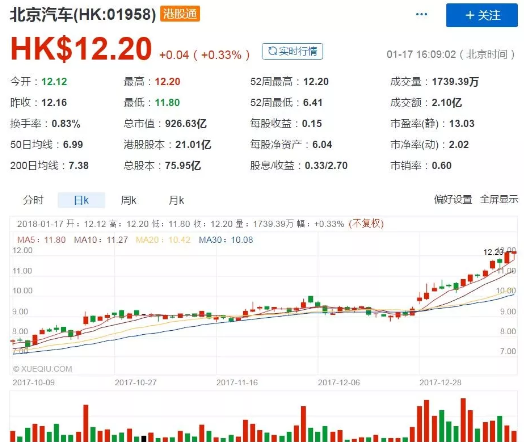Screen dimensions: 524x442
Task: Select the 昨收 value 12.16
Action: 54,103
